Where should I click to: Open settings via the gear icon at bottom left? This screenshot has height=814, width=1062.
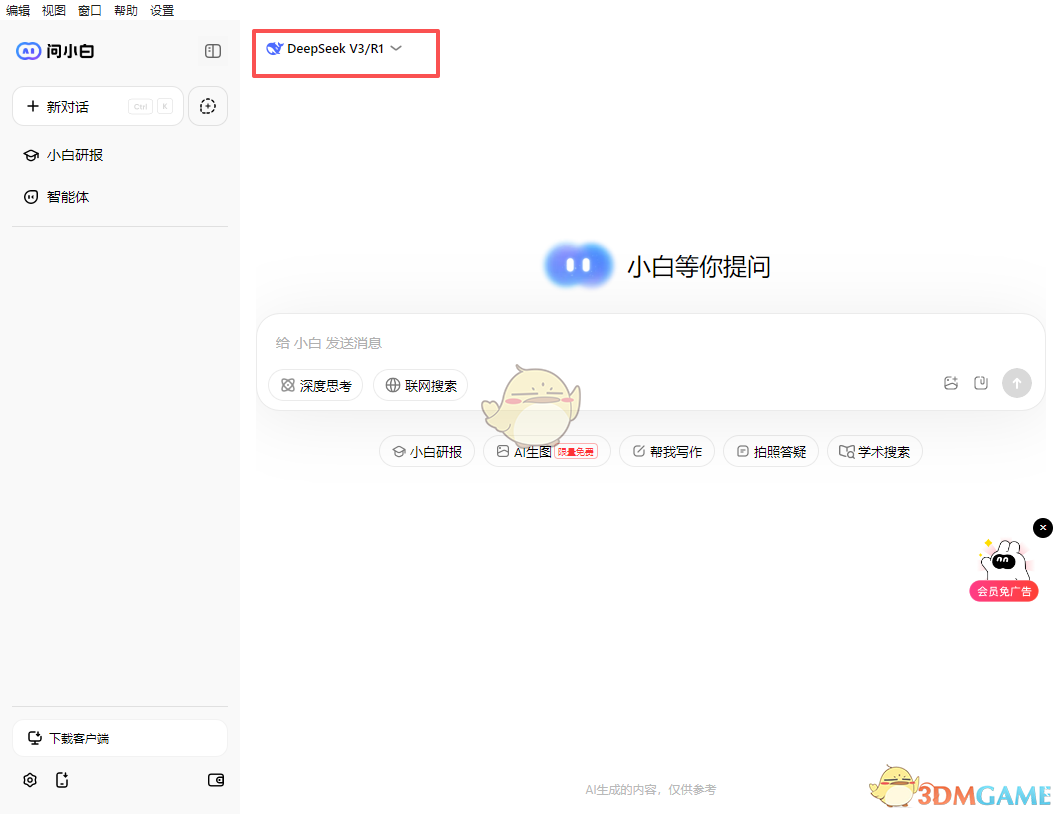pyautogui.click(x=29, y=780)
